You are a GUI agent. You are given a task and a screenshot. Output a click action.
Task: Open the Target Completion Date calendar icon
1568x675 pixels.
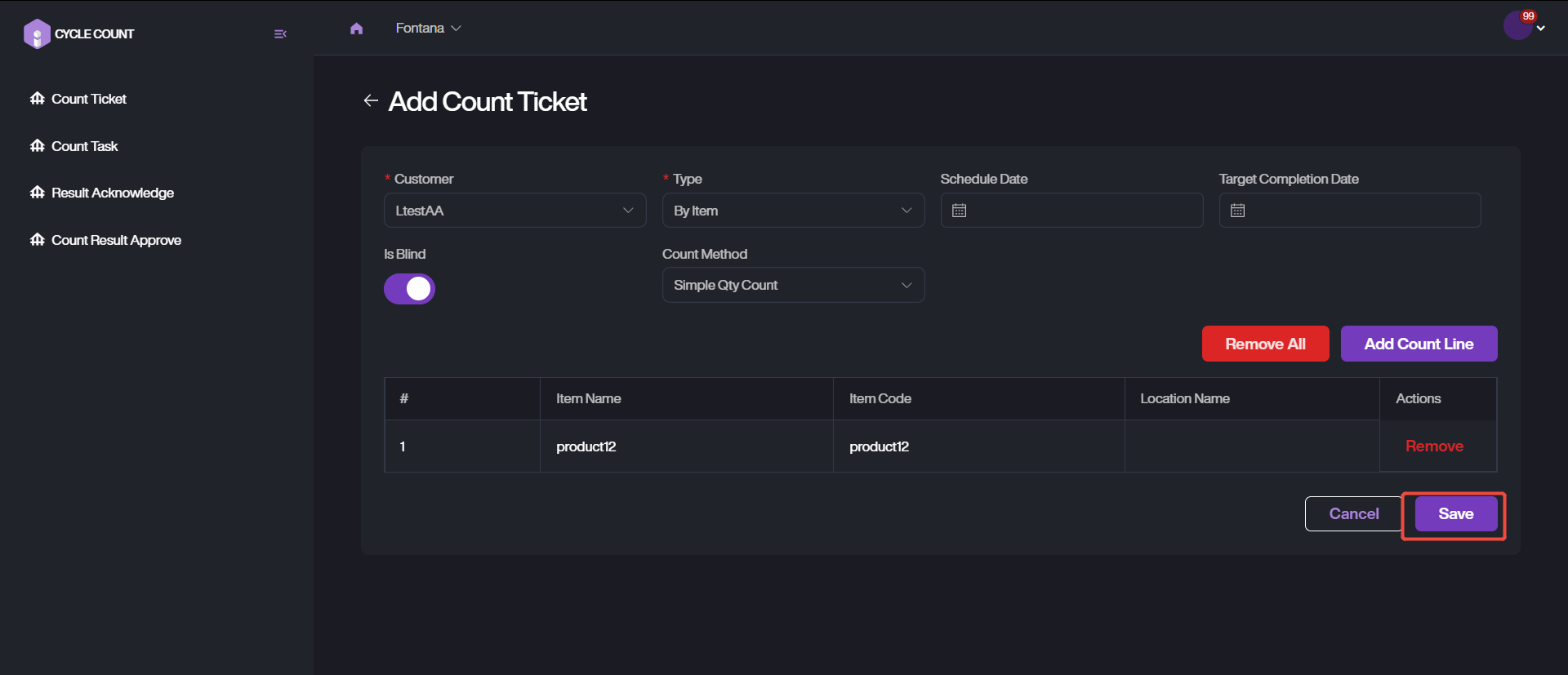pyautogui.click(x=1238, y=211)
